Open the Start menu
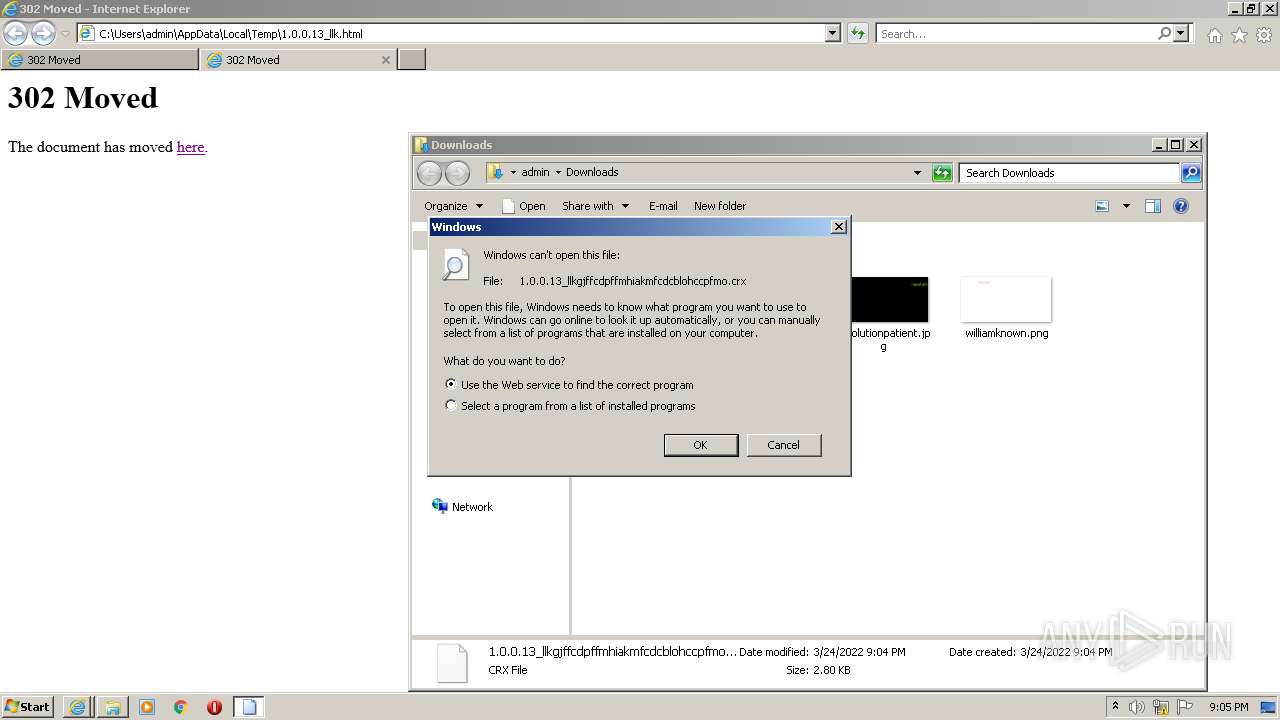This screenshot has width=1280, height=720. [x=27, y=707]
